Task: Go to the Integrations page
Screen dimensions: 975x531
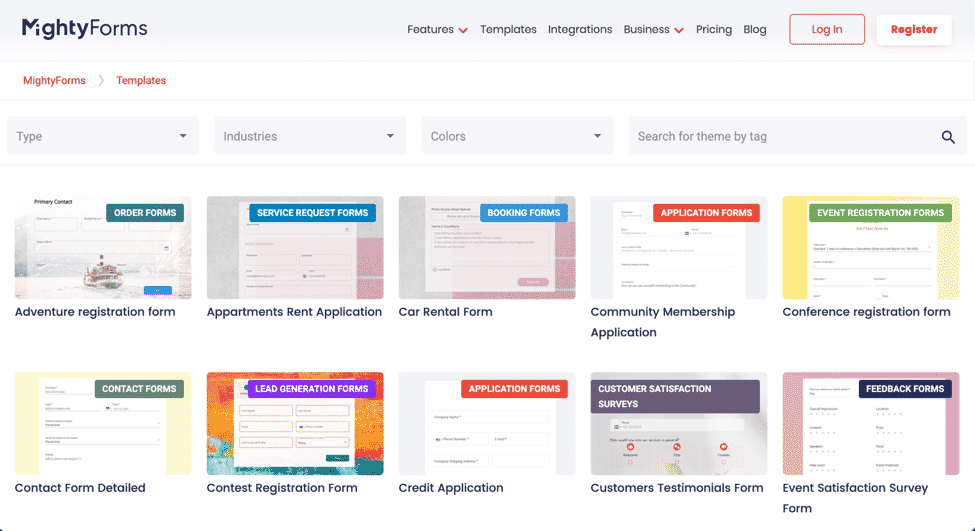Action: [580, 30]
